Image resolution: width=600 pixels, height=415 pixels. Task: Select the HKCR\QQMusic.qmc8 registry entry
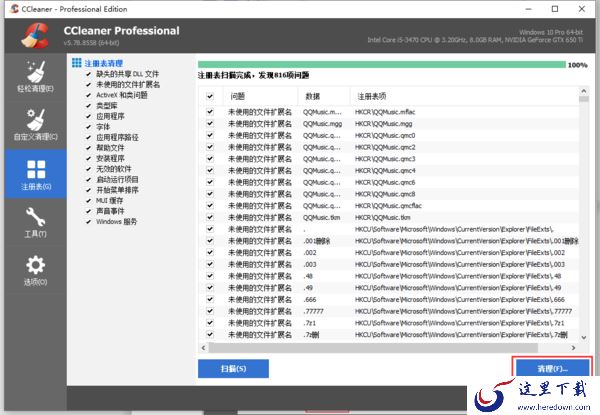coord(385,194)
